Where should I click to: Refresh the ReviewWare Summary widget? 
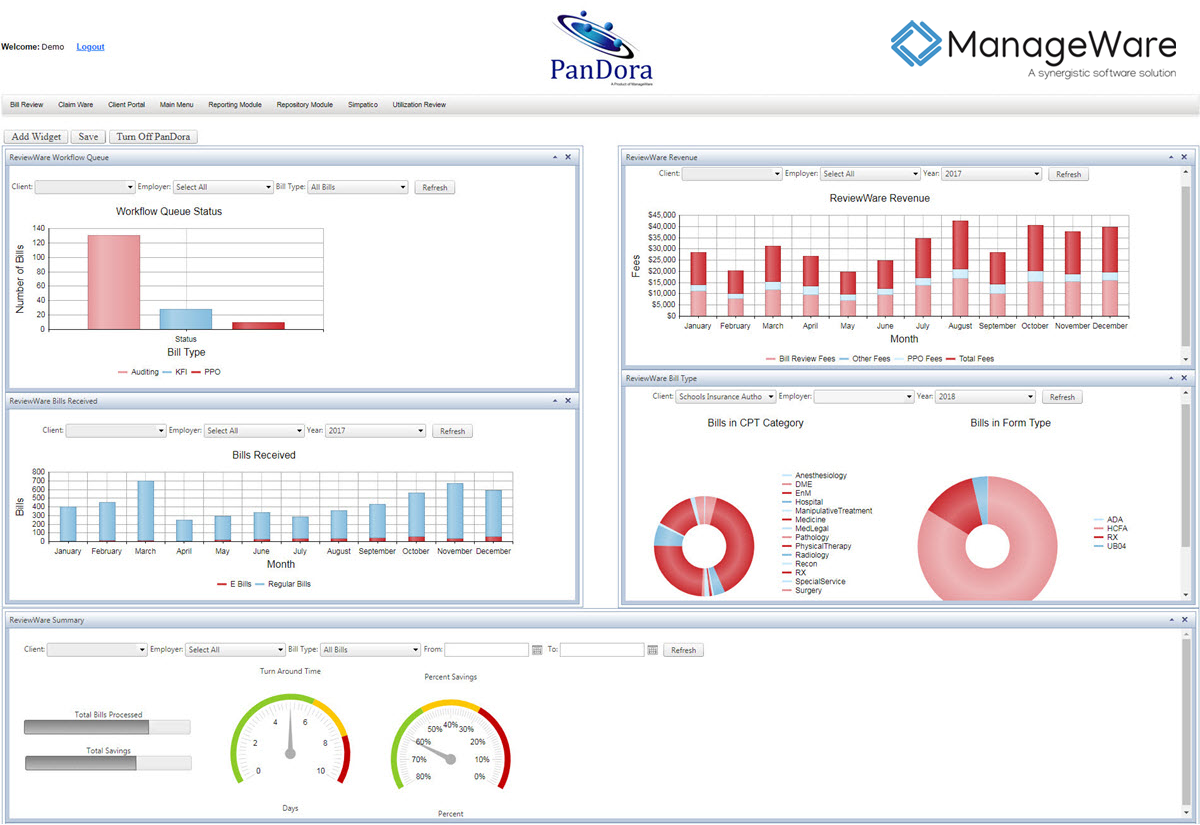tap(684, 650)
